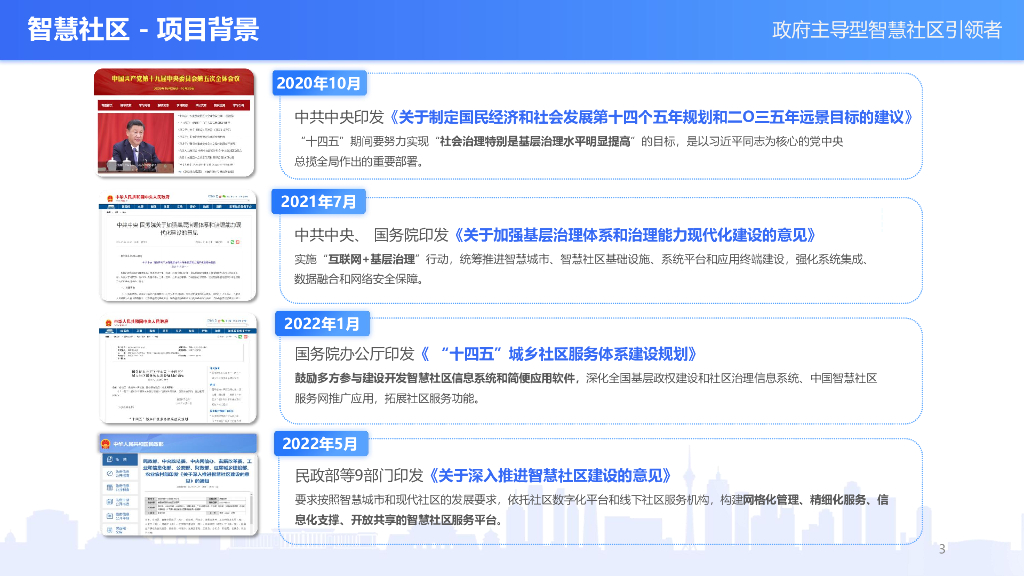Click the line 服务网推广应用，拓展社区服务功能。
This screenshot has width=1024, height=576.
click(388, 398)
